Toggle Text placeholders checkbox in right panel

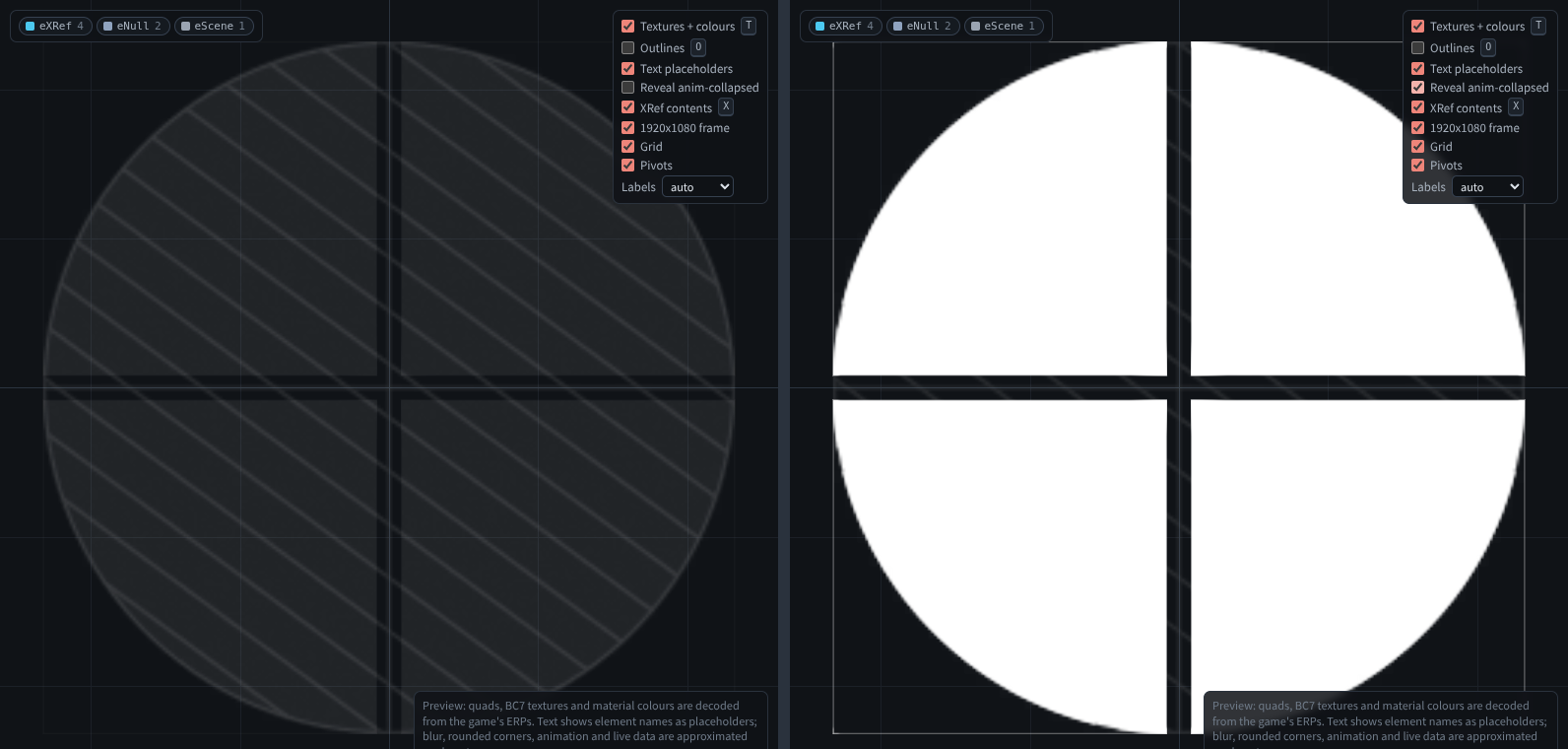[x=1417, y=69]
